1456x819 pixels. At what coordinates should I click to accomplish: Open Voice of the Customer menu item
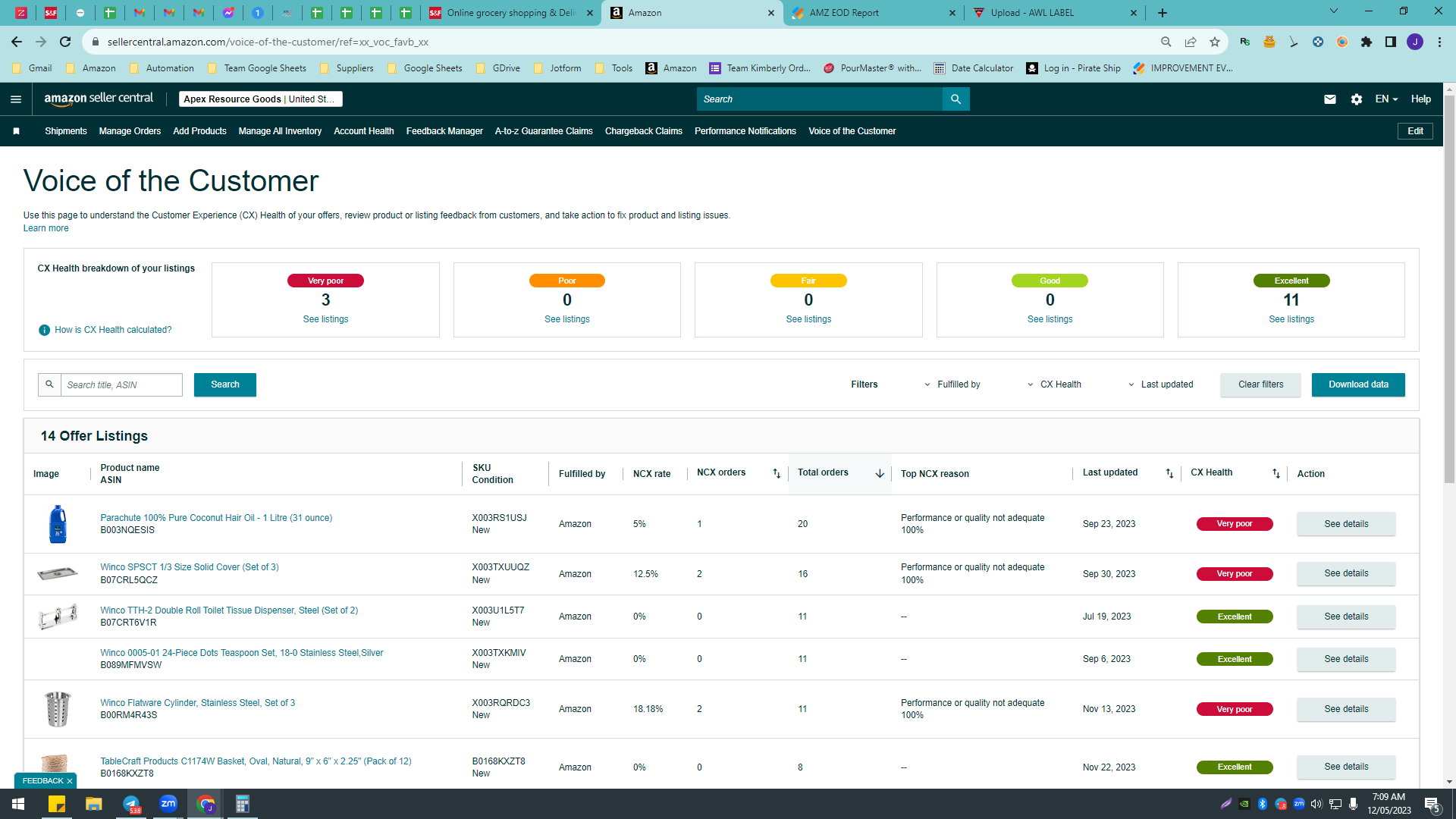(x=852, y=131)
